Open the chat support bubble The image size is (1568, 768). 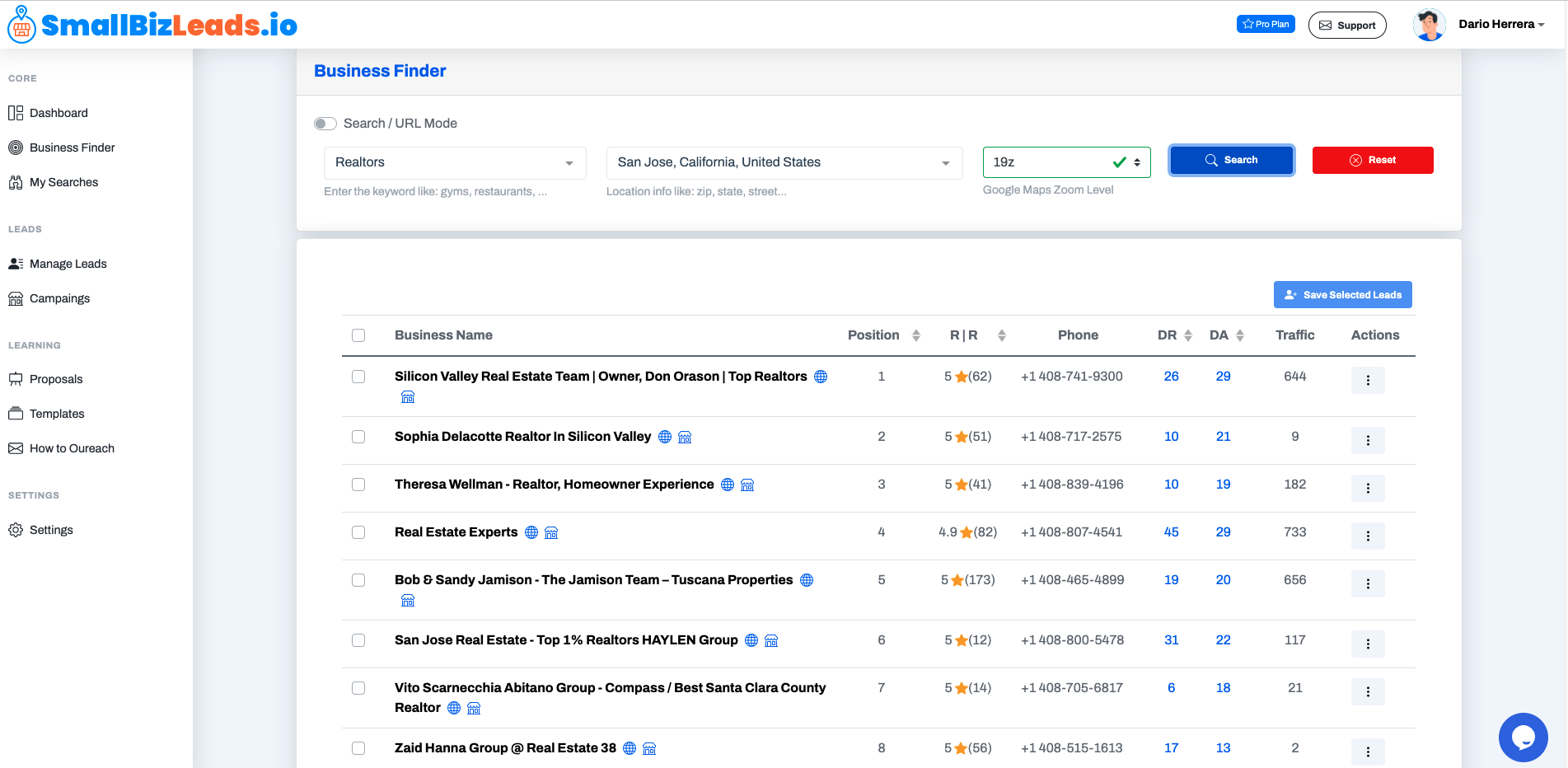pos(1523,738)
